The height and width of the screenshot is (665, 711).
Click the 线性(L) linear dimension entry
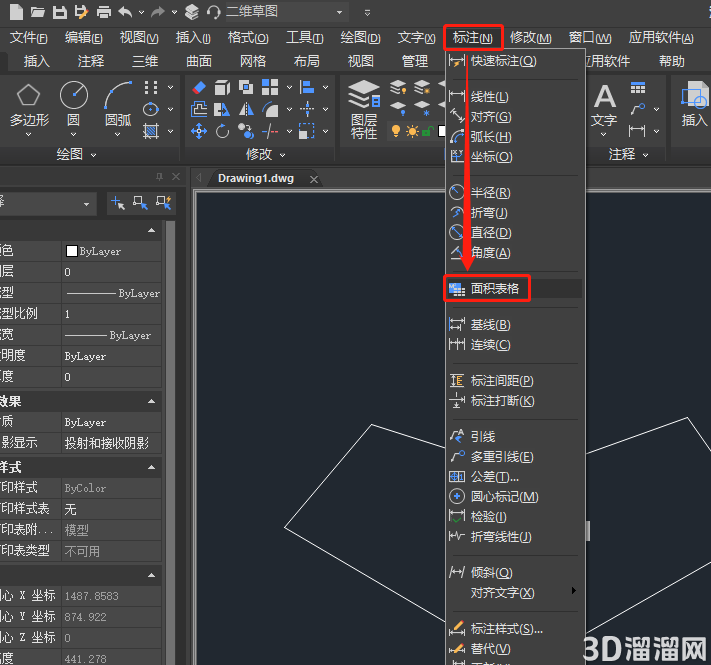pos(489,97)
